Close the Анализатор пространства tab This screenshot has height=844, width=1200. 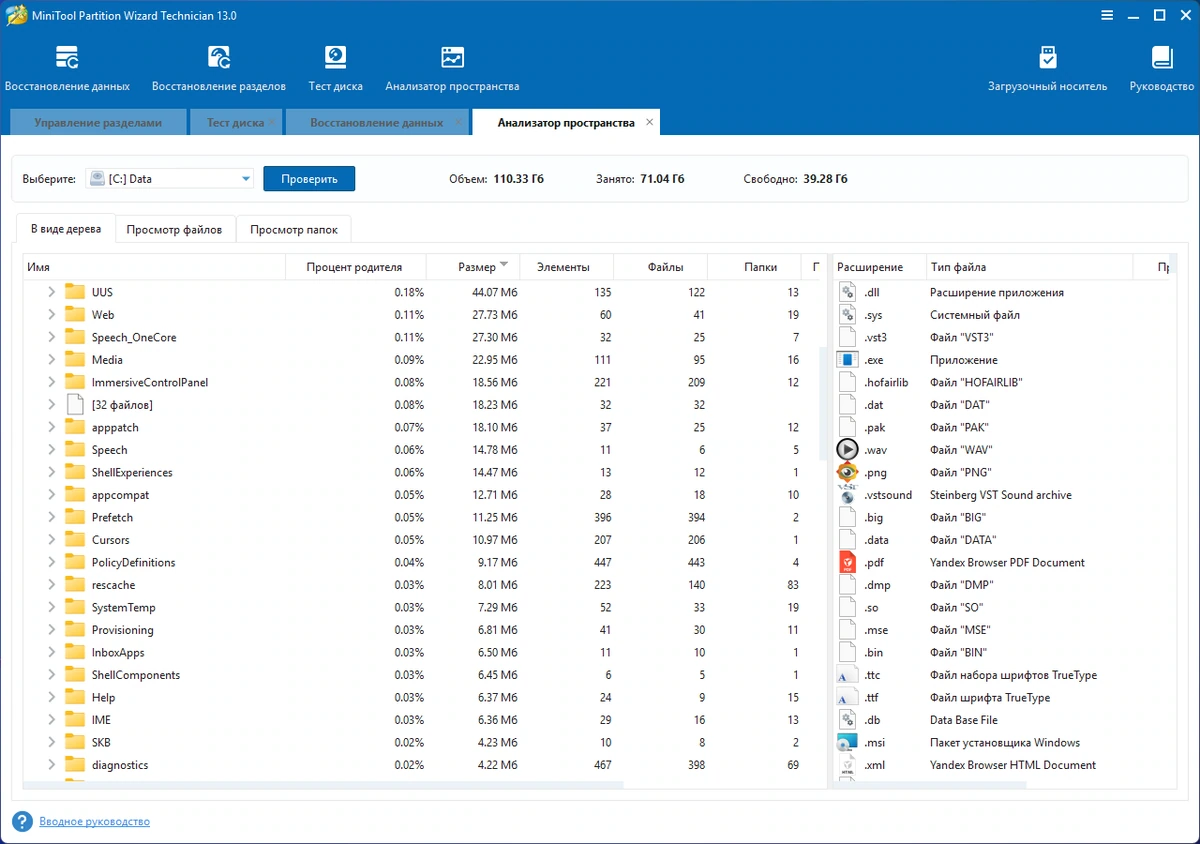(x=649, y=122)
